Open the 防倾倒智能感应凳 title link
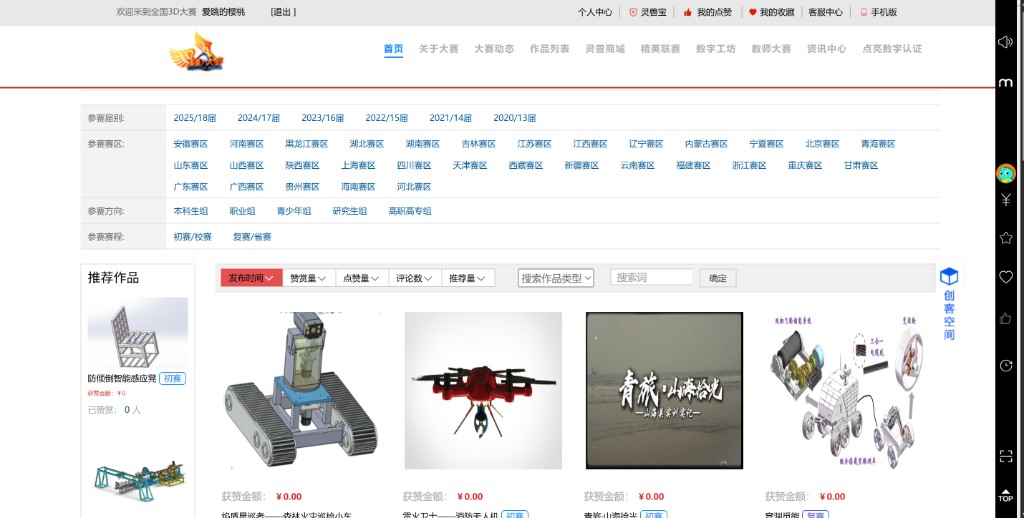Viewport: 1024px width, 518px height. click(x=122, y=378)
